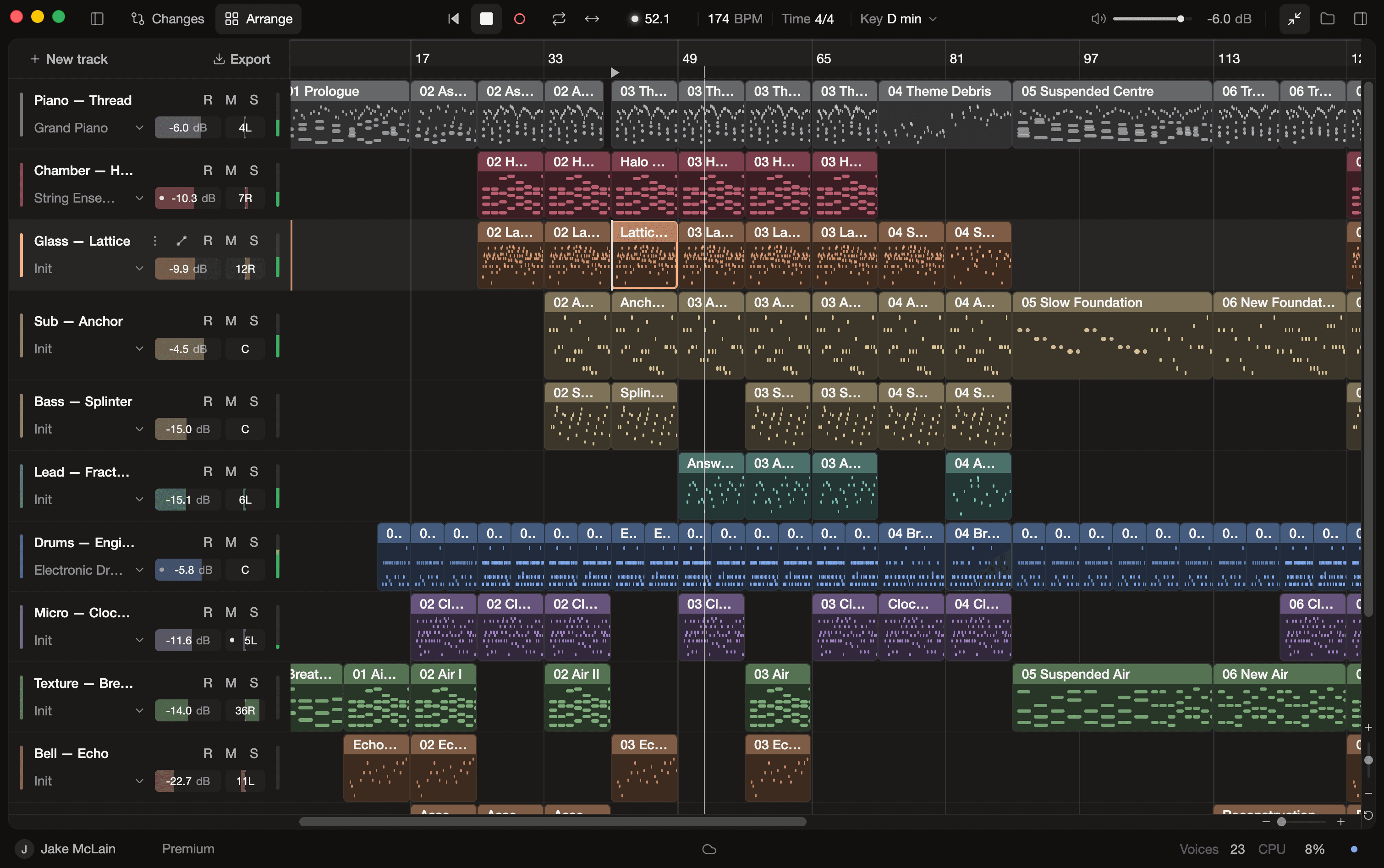Click the Jake McLain avatar icon
The width and height of the screenshot is (1384, 868).
[24, 849]
